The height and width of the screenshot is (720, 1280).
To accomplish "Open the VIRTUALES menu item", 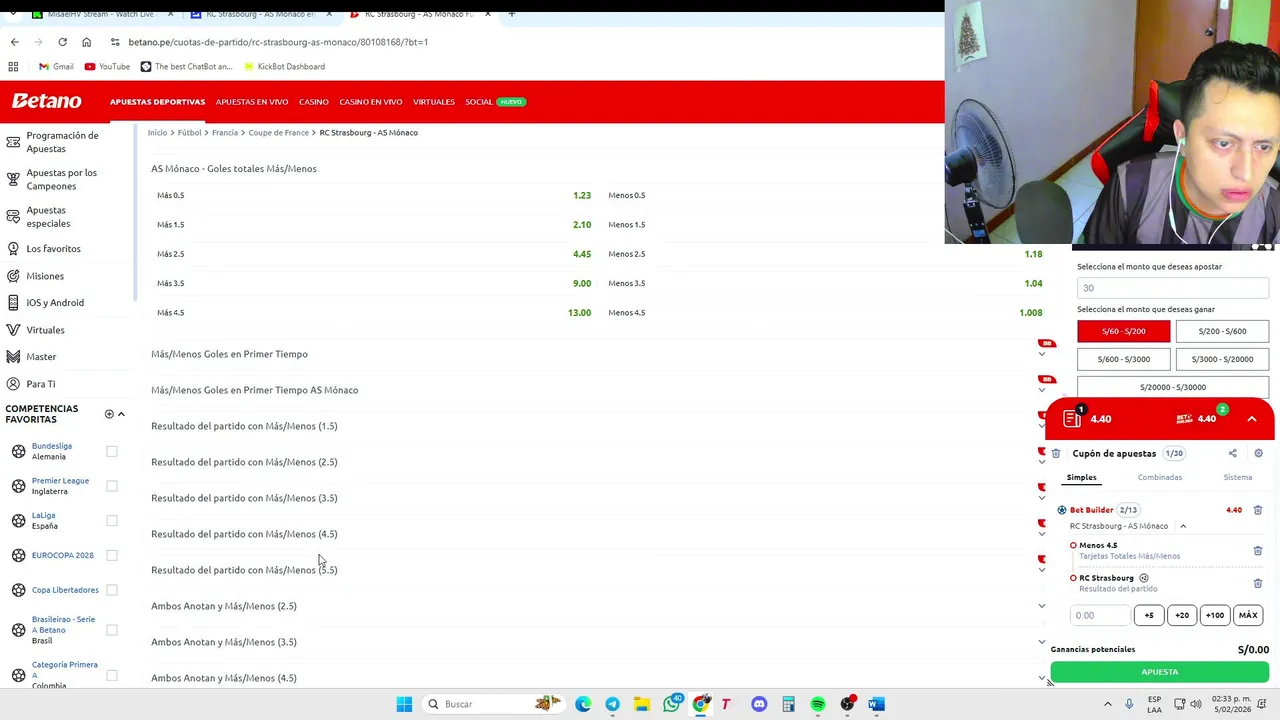I will tap(434, 102).
